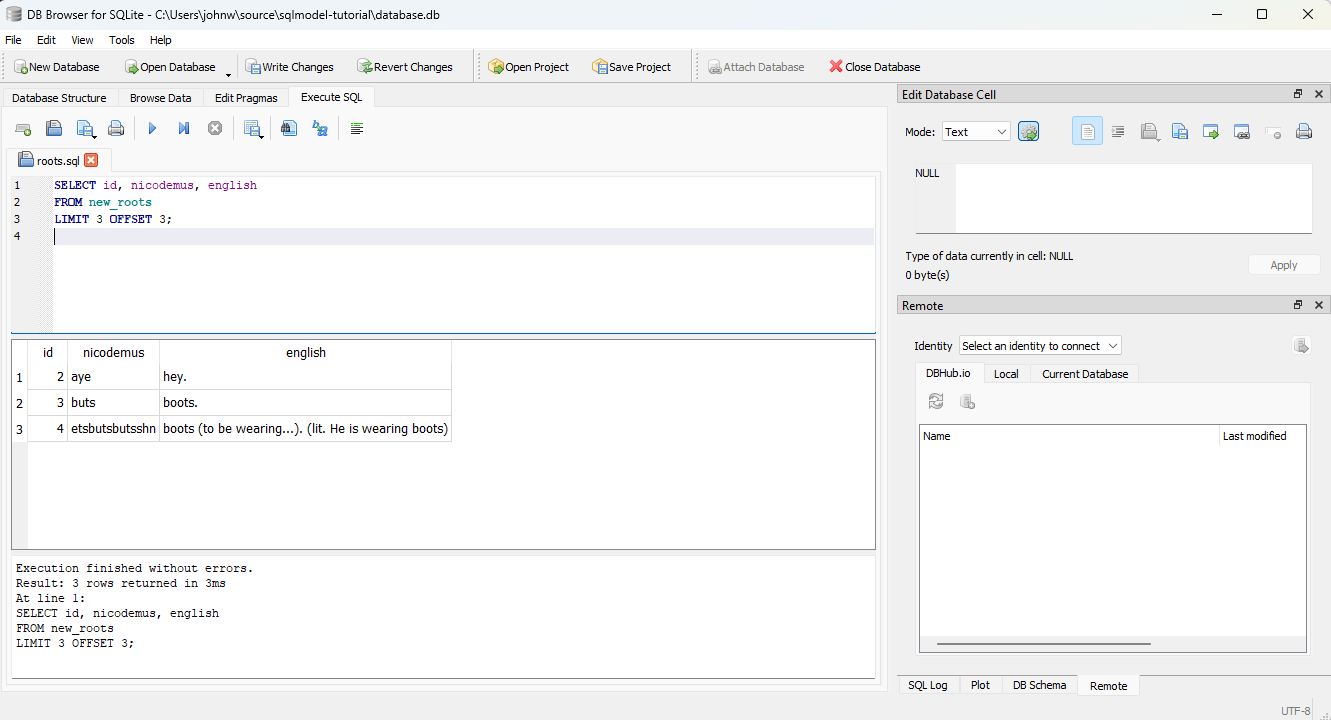Click the open new SQL tab icon

pos(23,128)
